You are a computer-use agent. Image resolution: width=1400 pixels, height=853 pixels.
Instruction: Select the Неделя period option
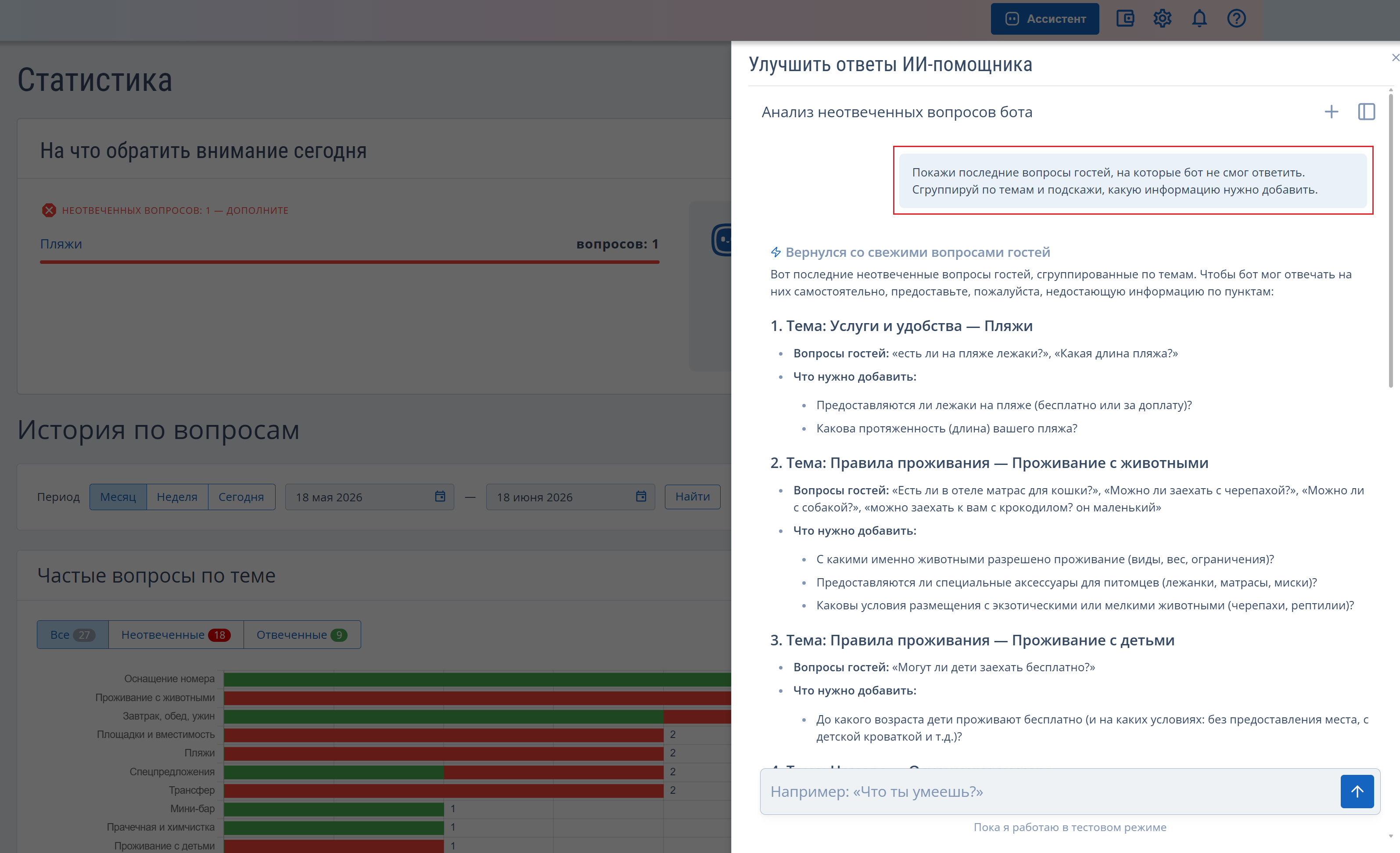177,497
